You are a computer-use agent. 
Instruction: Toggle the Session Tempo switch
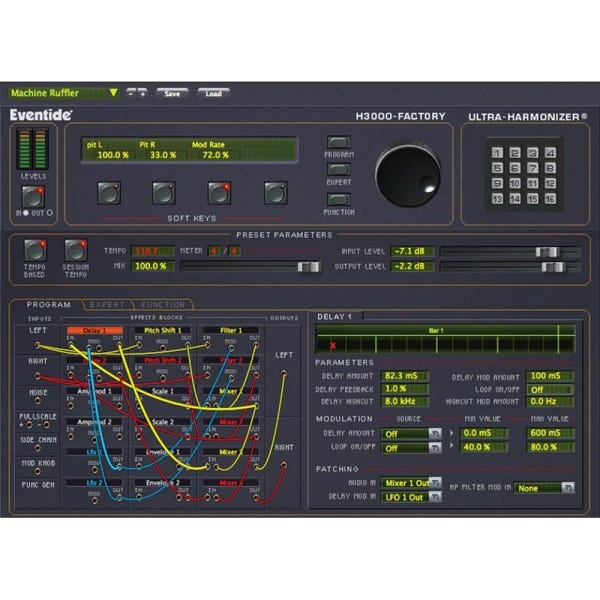[x=76, y=250]
